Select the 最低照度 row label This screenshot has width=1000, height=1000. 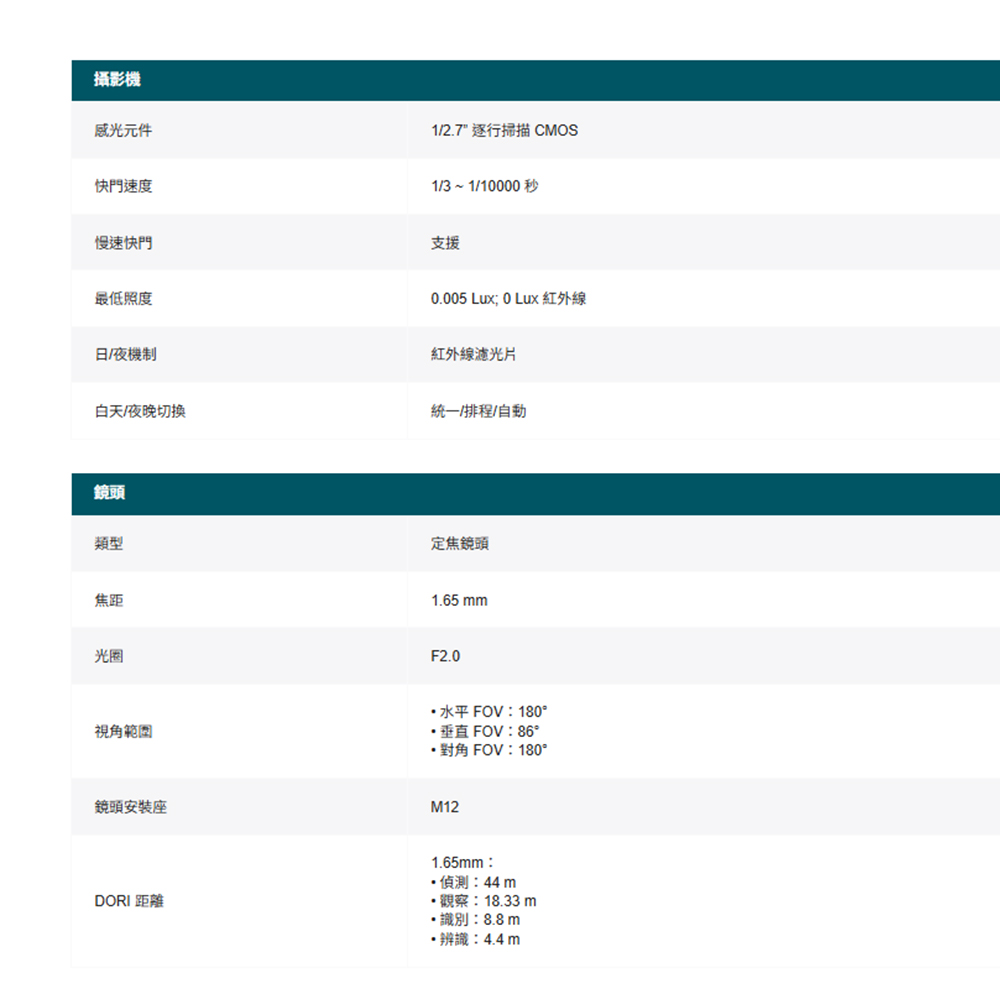(x=123, y=299)
